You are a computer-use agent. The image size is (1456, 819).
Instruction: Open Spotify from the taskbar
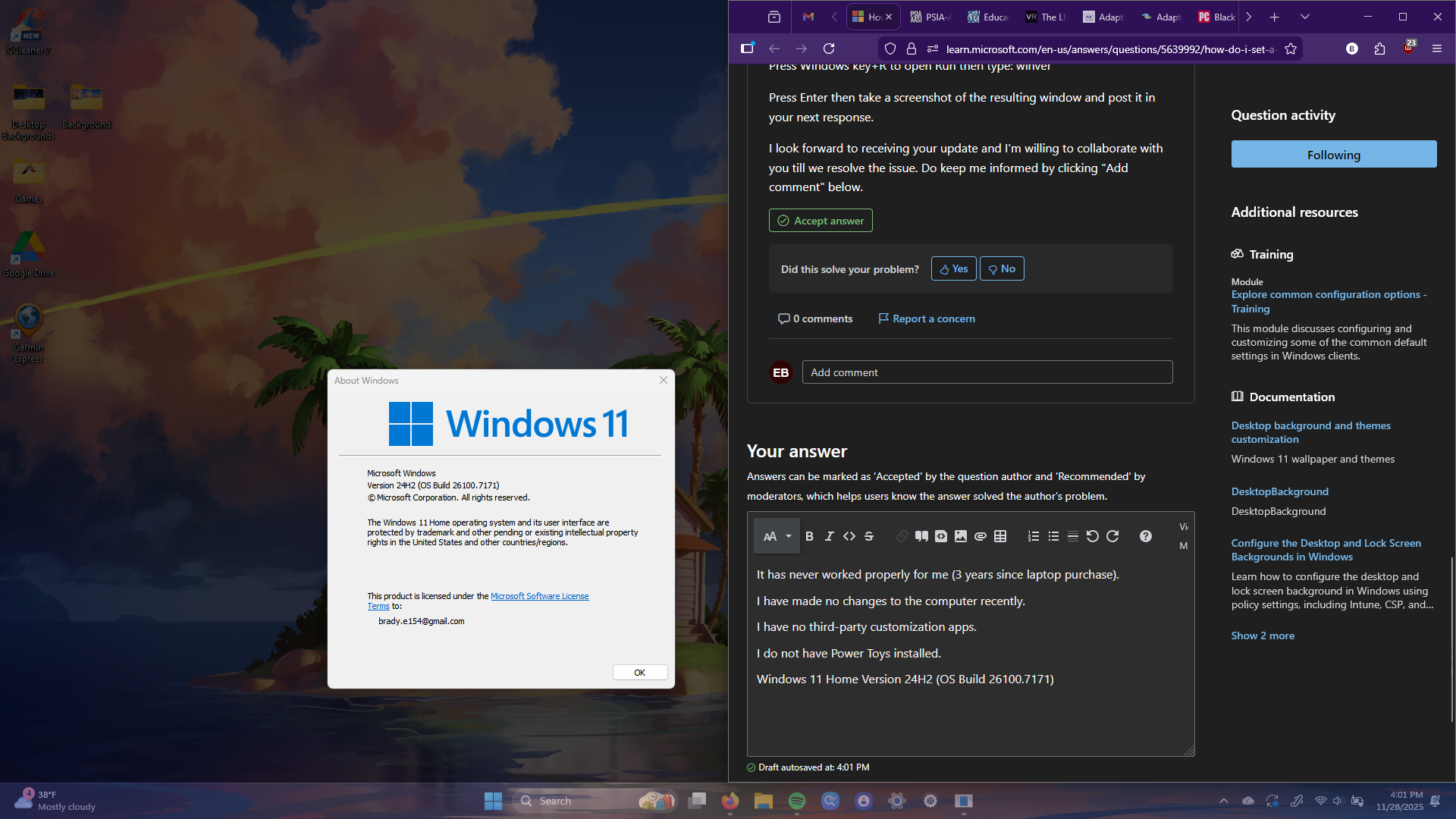coord(797,801)
